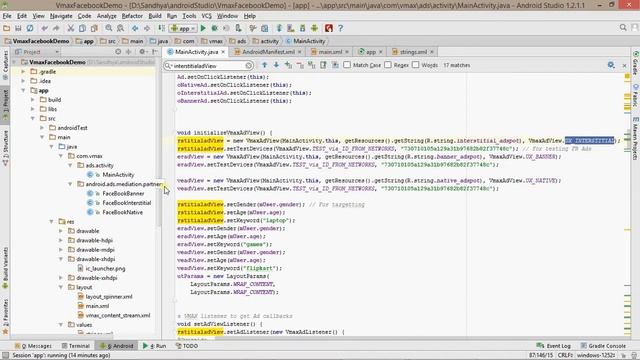The width and height of the screenshot is (640, 360).
Task: Click the Open folder toolbar icon
Action: click(x=7, y=28)
